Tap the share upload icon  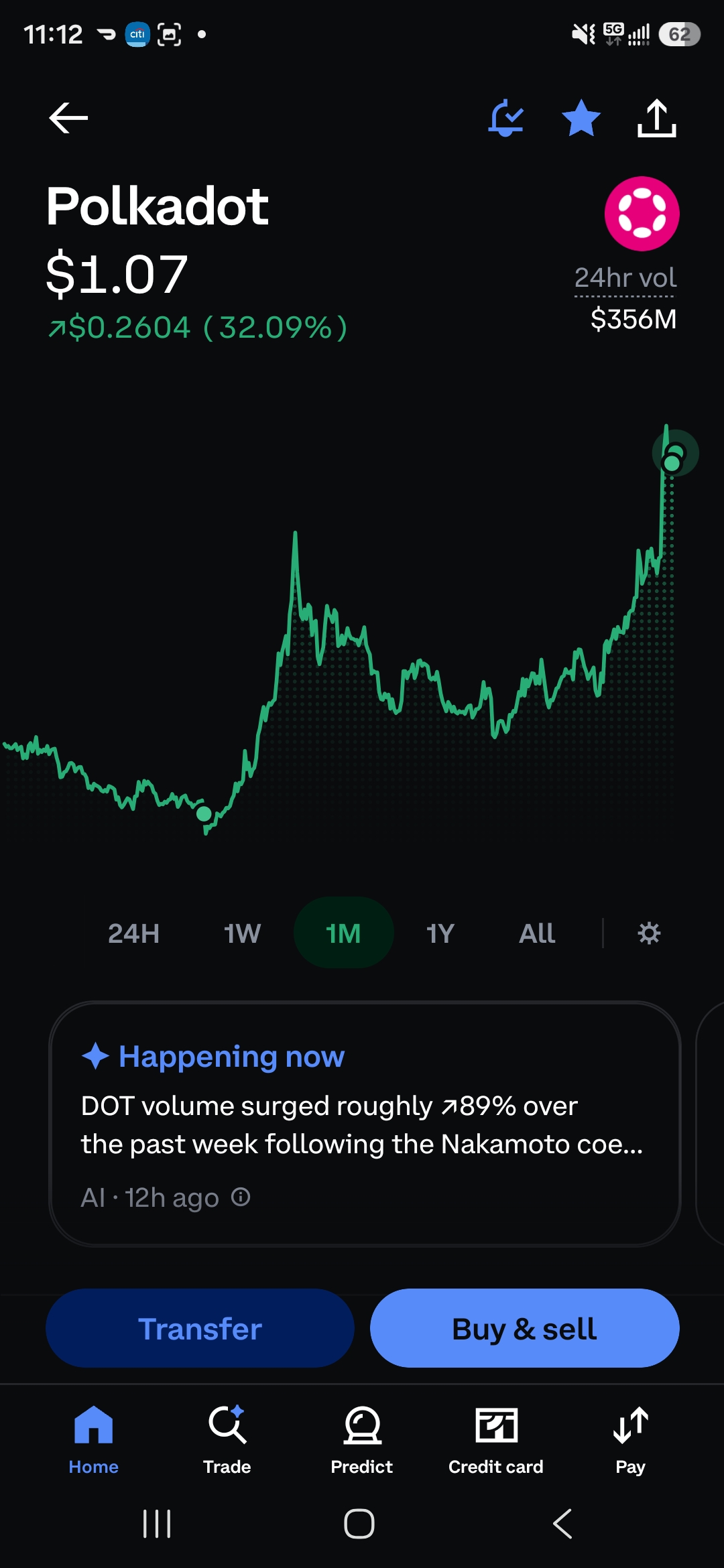[656, 118]
